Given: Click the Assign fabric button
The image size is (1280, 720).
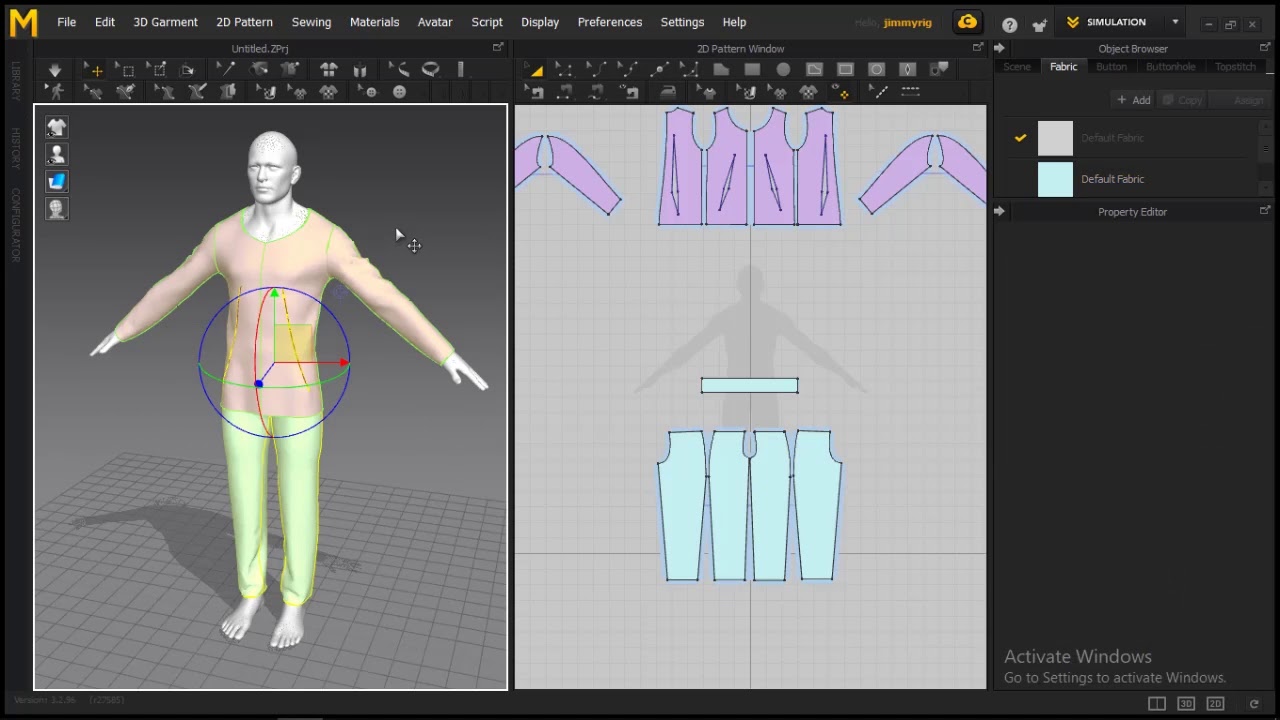Looking at the screenshot, I should pyautogui.click(x=1240, y=100).
